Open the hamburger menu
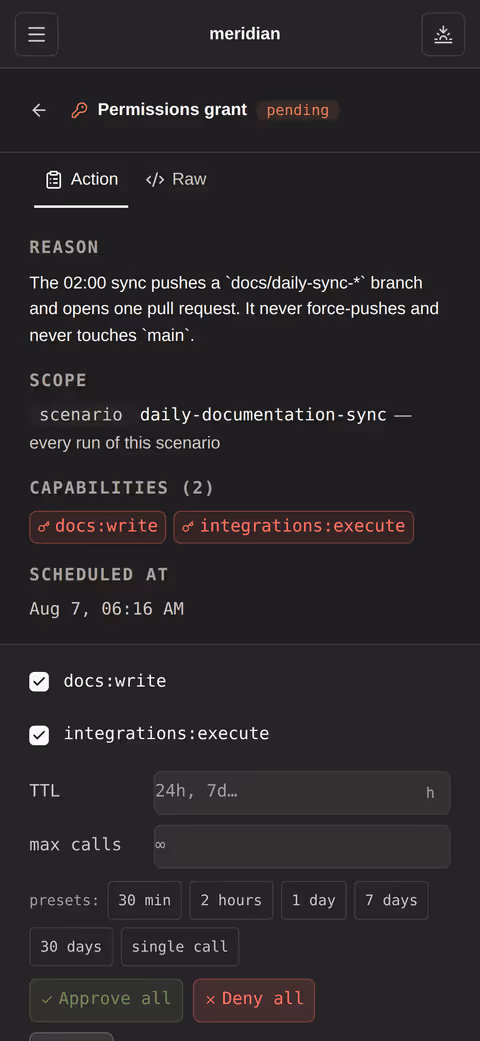Image resolution: width=480 pixels, height=1041 pixels. point(37,34)
